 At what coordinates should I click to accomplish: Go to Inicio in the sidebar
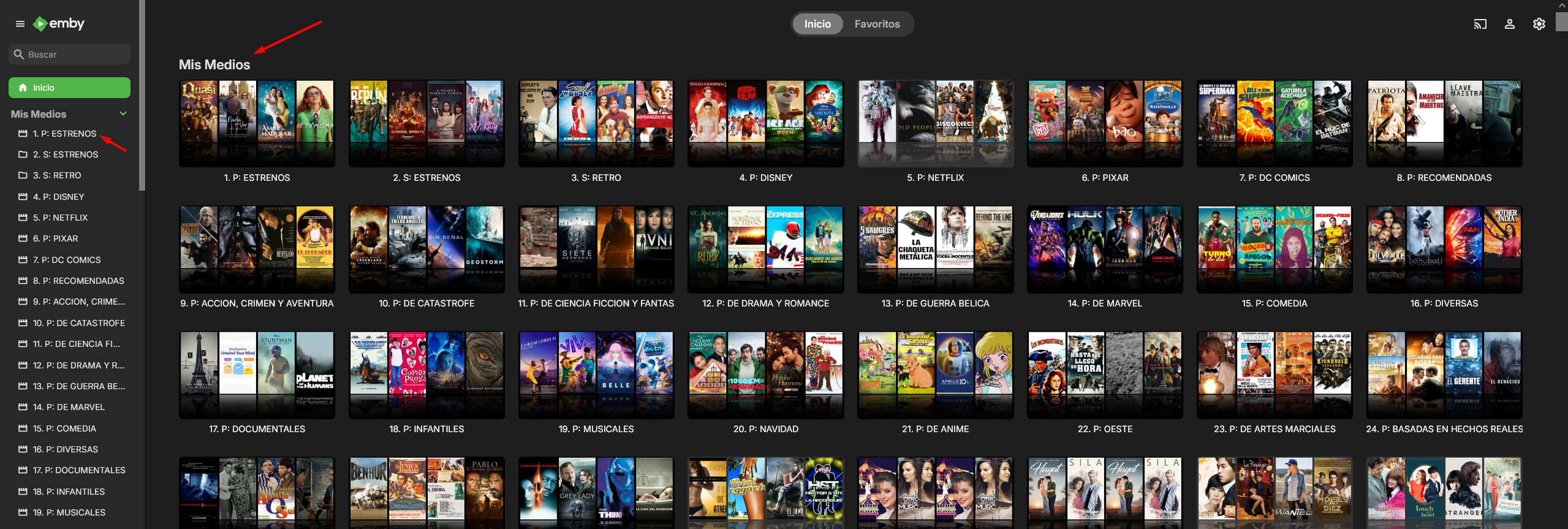click(69, 88)
